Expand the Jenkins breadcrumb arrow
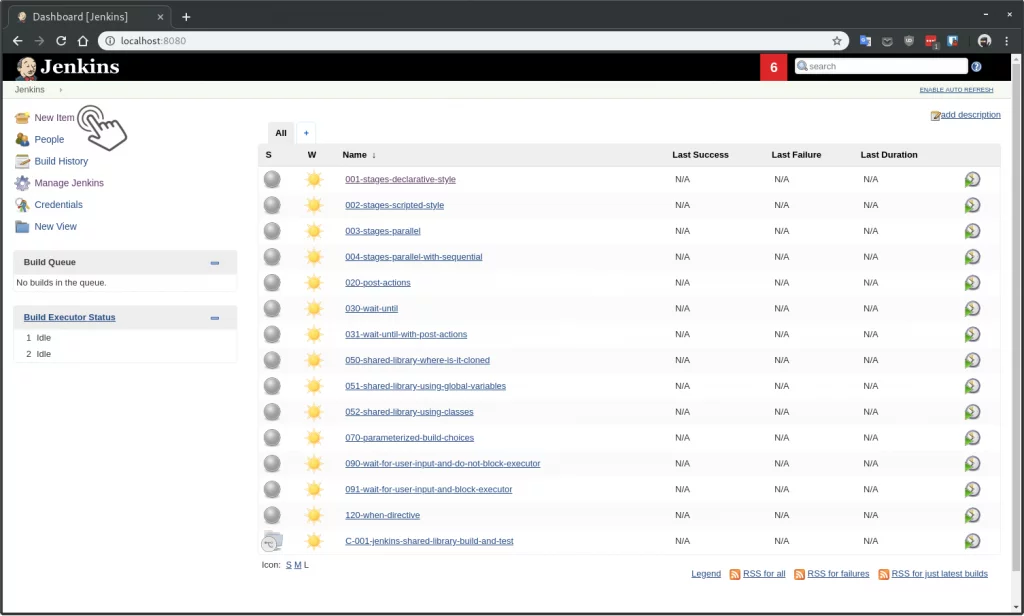This screenshot has height=616, width=1024. tap(61, 89)
